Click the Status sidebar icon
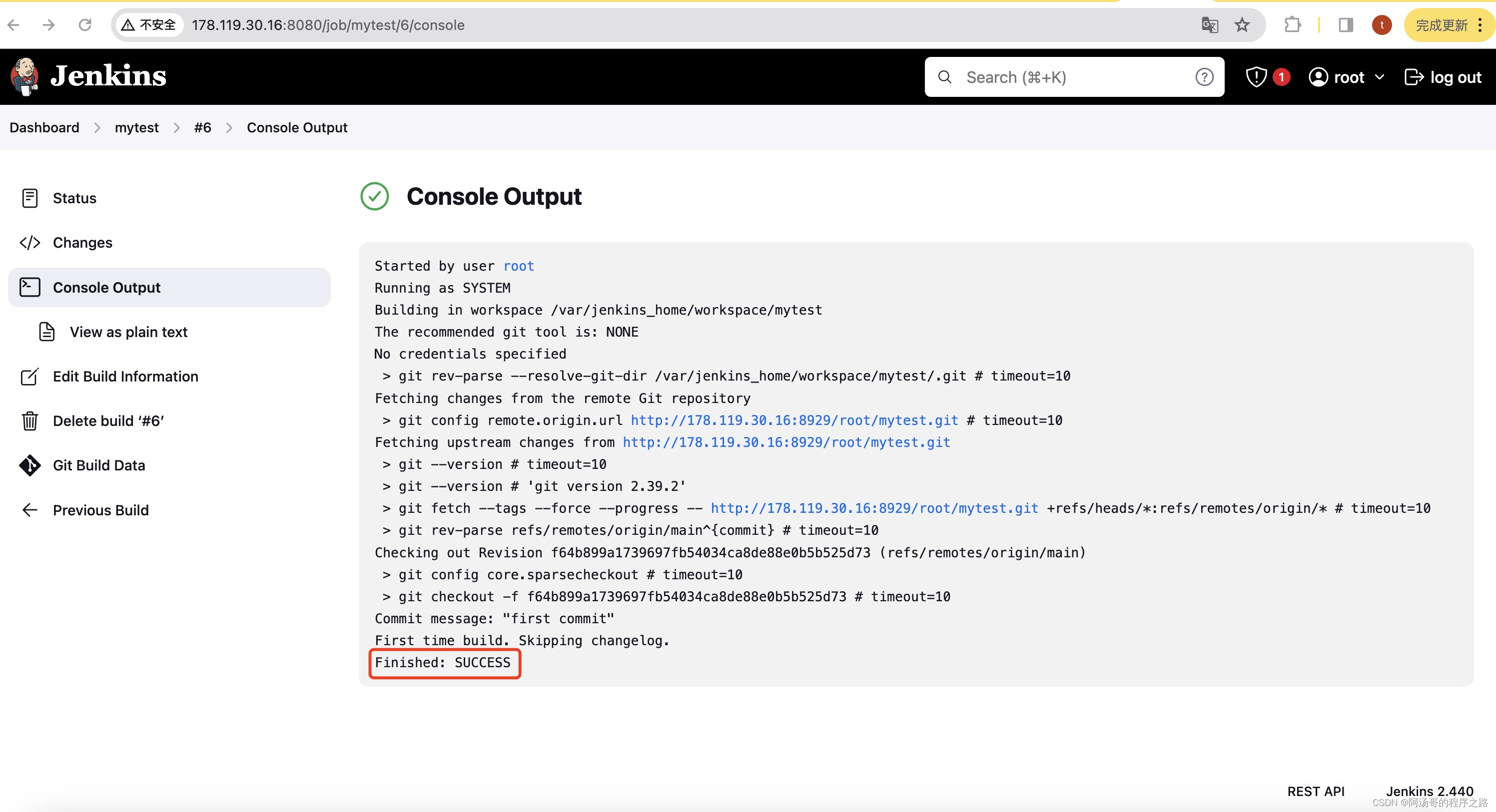Image resolution: width=1496 pixels, height=812 pixels. (29, 198)
